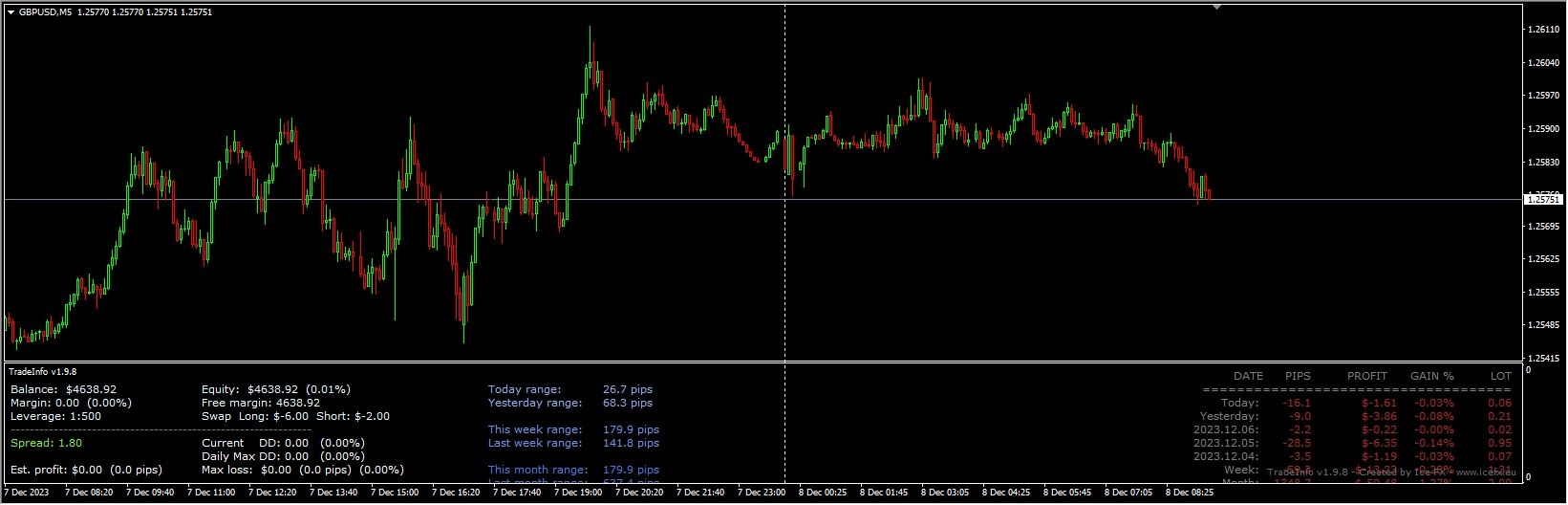1568x505 pixels.
Task: Click the '7 Dec 23:00' time axis label
Action: [763, 494]
